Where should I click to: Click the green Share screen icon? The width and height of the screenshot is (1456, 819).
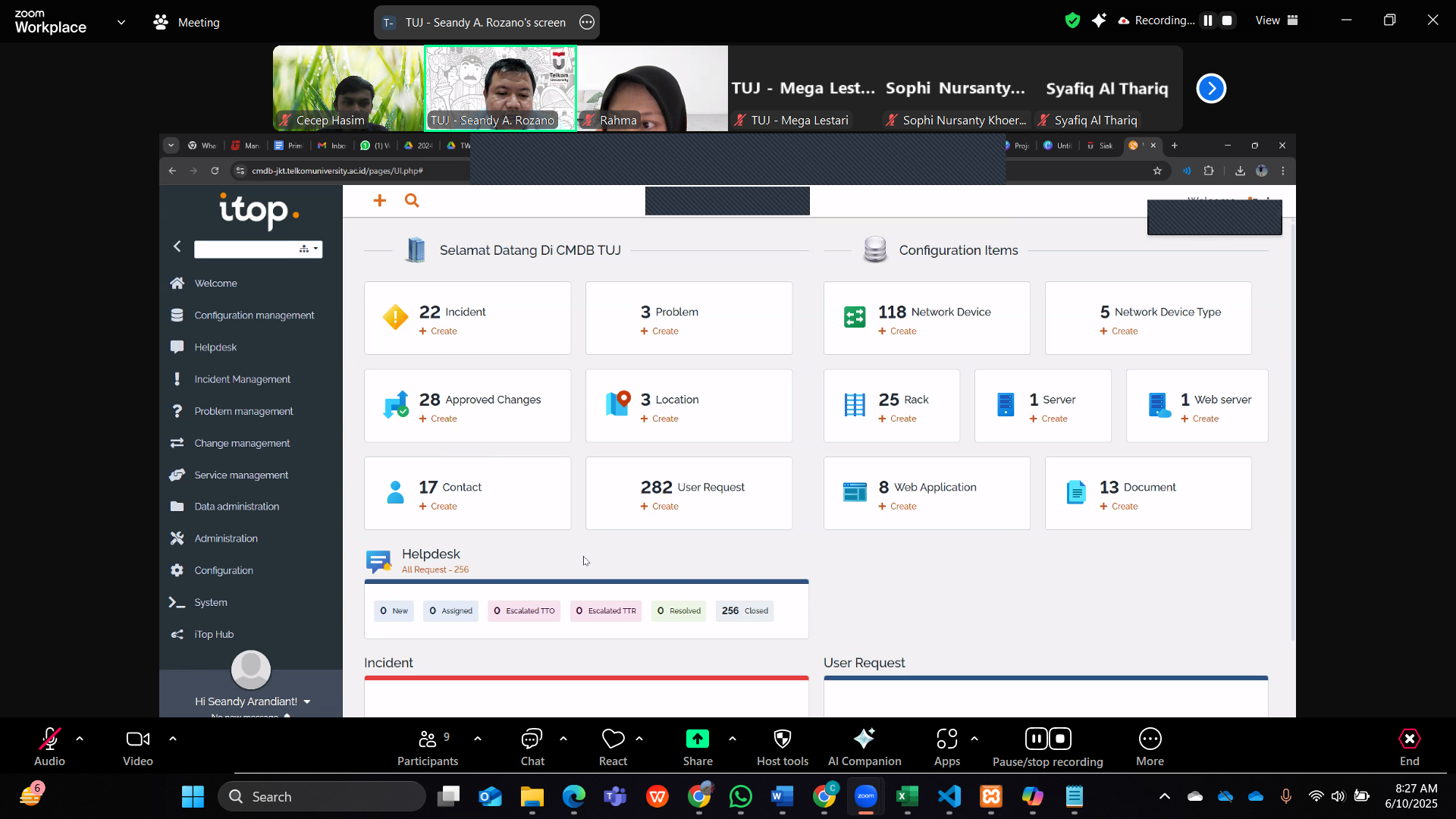(697, 739)
